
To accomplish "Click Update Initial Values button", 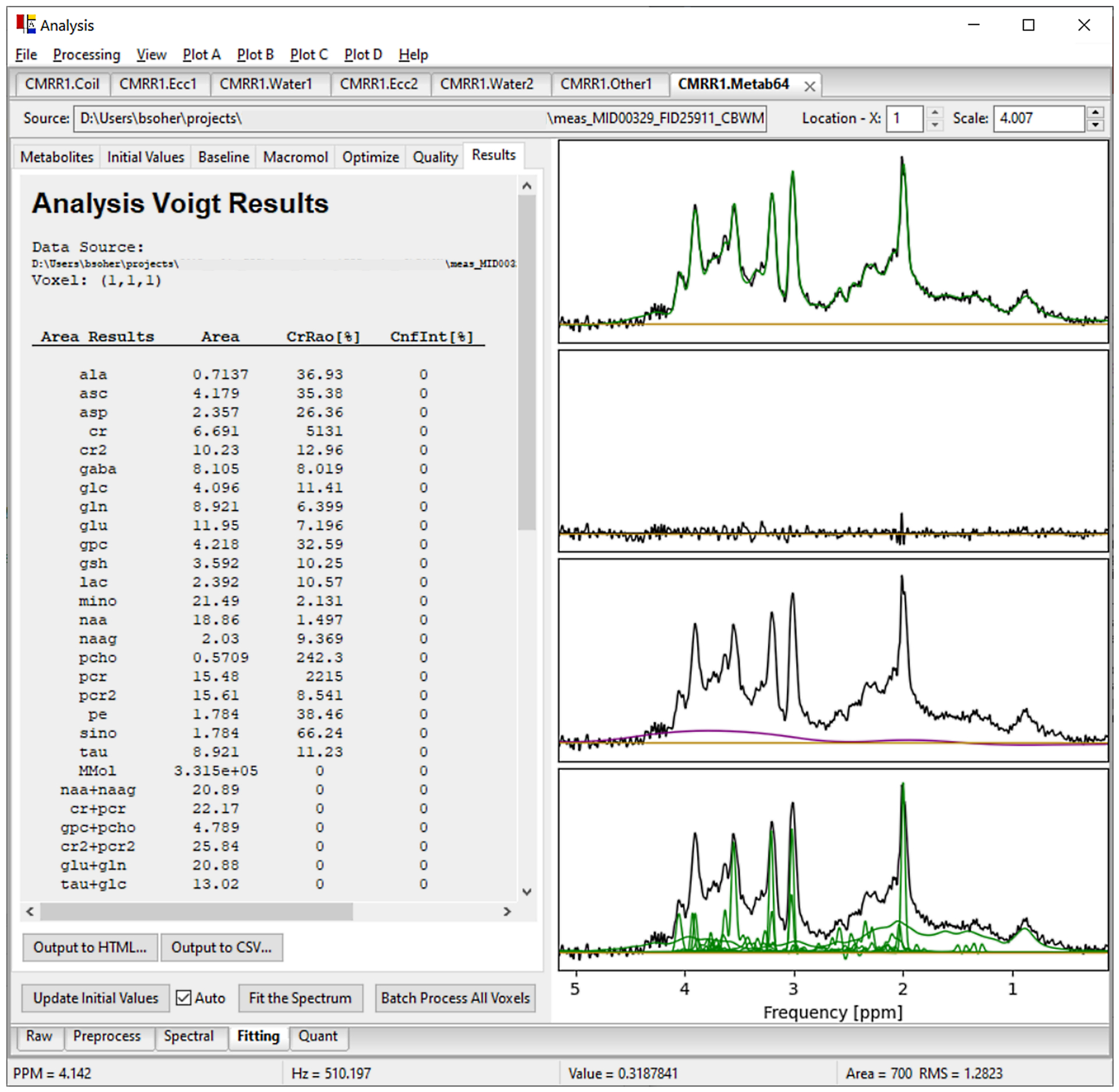I will 96,998.
